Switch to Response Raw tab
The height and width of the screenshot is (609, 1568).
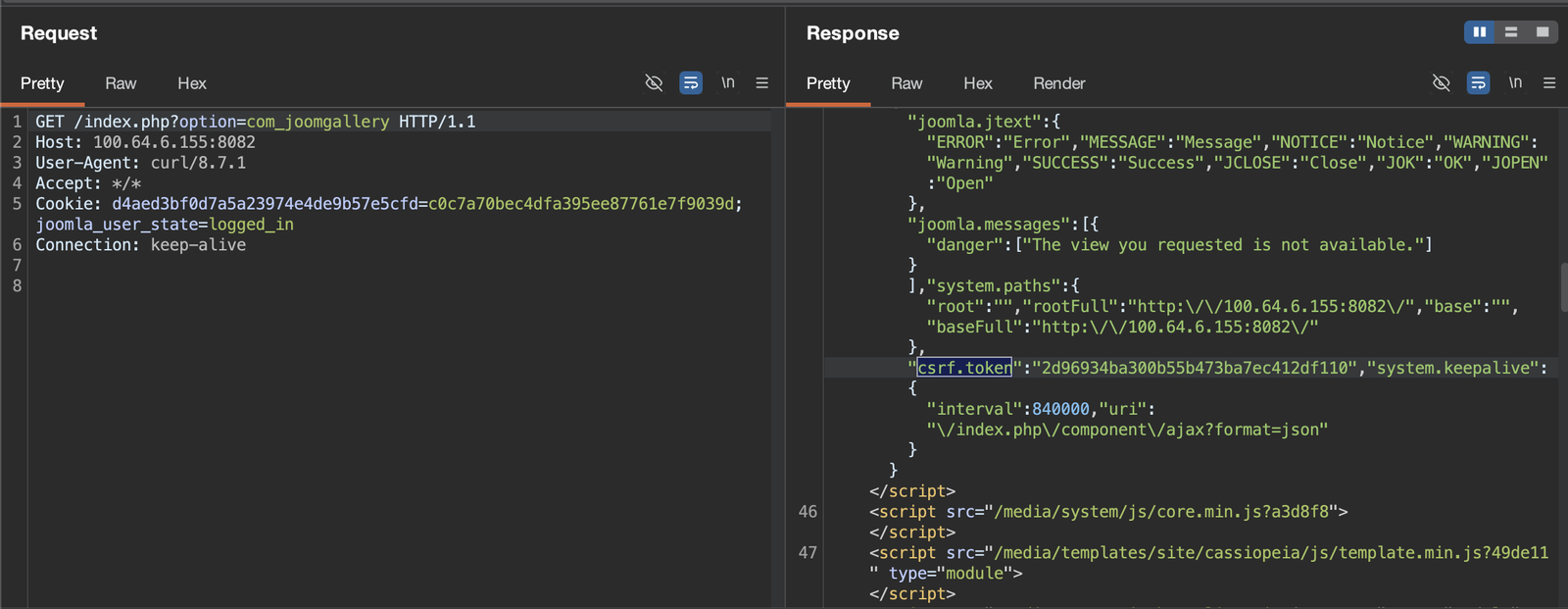pyautogui.click(x=906, y=83)
